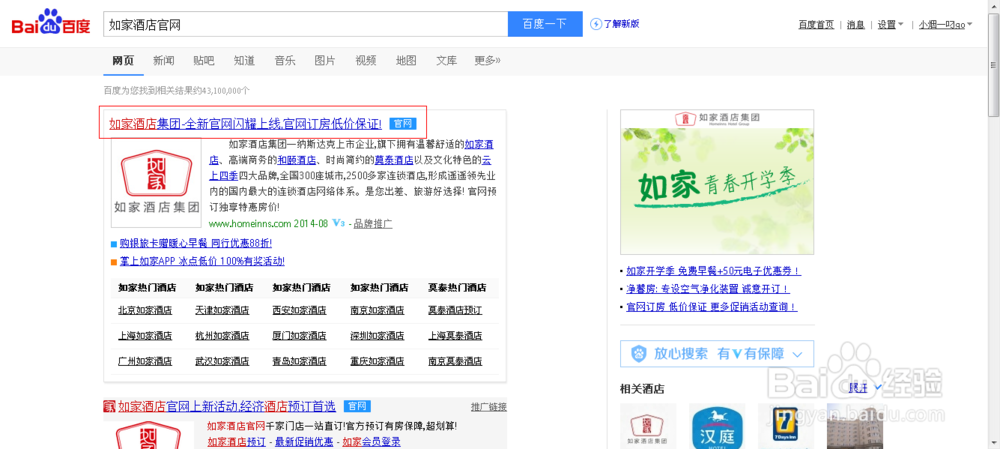This screenshot has width=1000, height=449.
Task: Open the 杭州如家酒店 link
Action: (222, 335)
